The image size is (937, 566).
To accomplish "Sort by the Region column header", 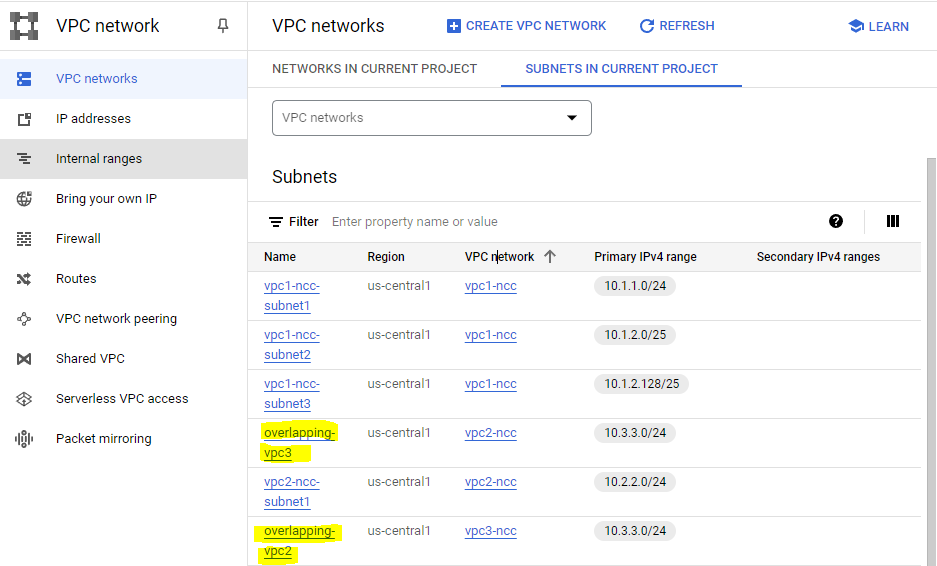I will [386, 257].
